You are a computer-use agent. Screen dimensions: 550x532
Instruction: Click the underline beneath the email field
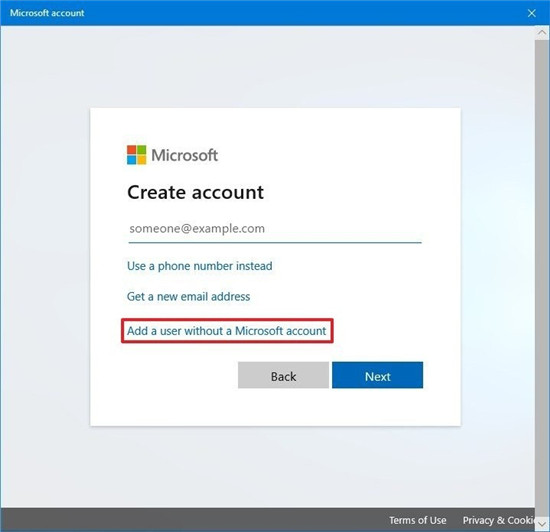275,242
